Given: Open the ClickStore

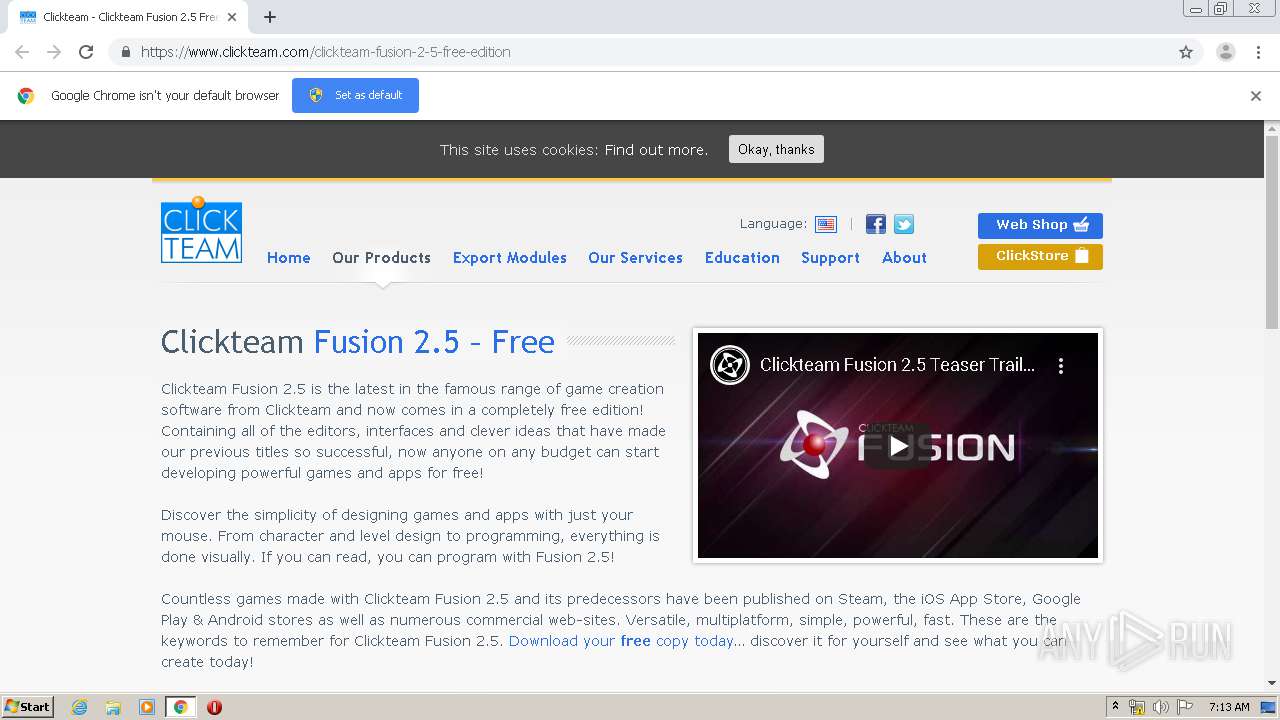Looking at the screenshot, I should [1040, 256].
